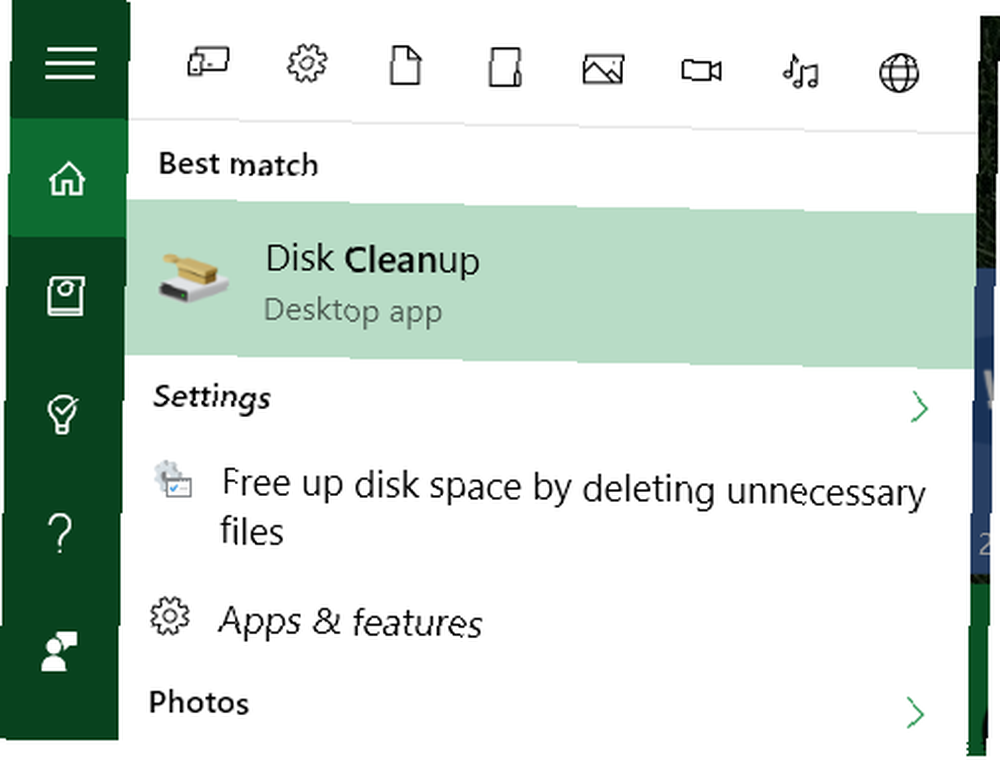The image size is (1000, 760).
Task: Open Free up disk space setting
Action: coord(541,507)
